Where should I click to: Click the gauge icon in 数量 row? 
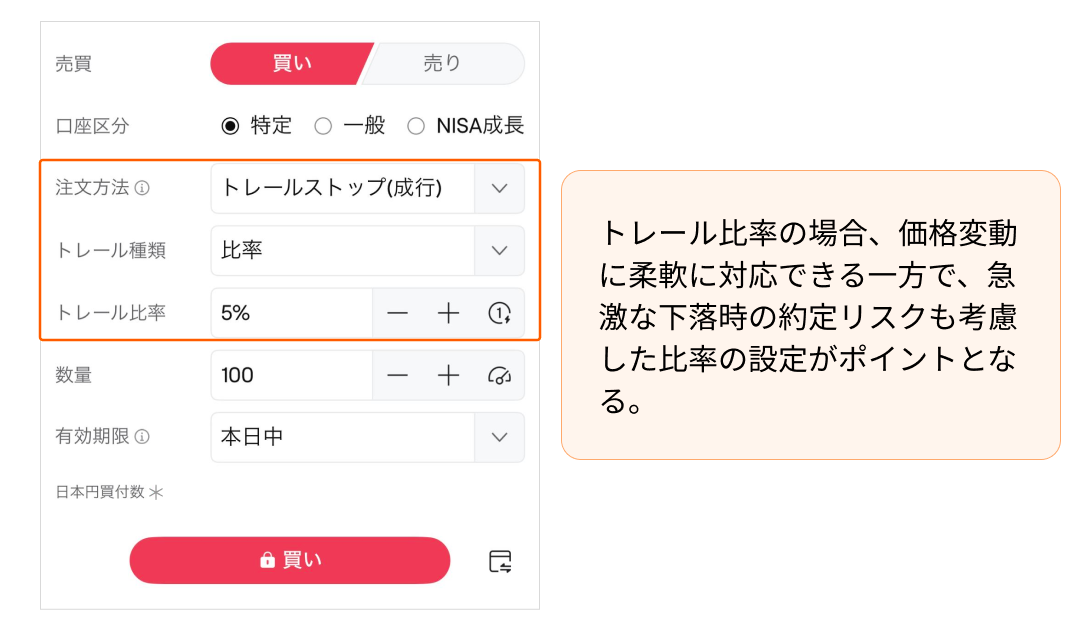[499, 375]
